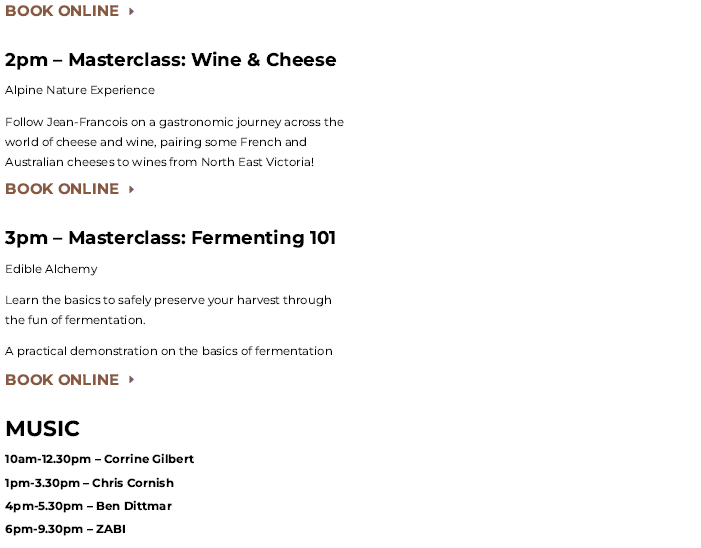Select the 4pm-5.30pm Ben Dittmar music slot
The width and height of the screenshot is (701, 548).
pos(89,506)
